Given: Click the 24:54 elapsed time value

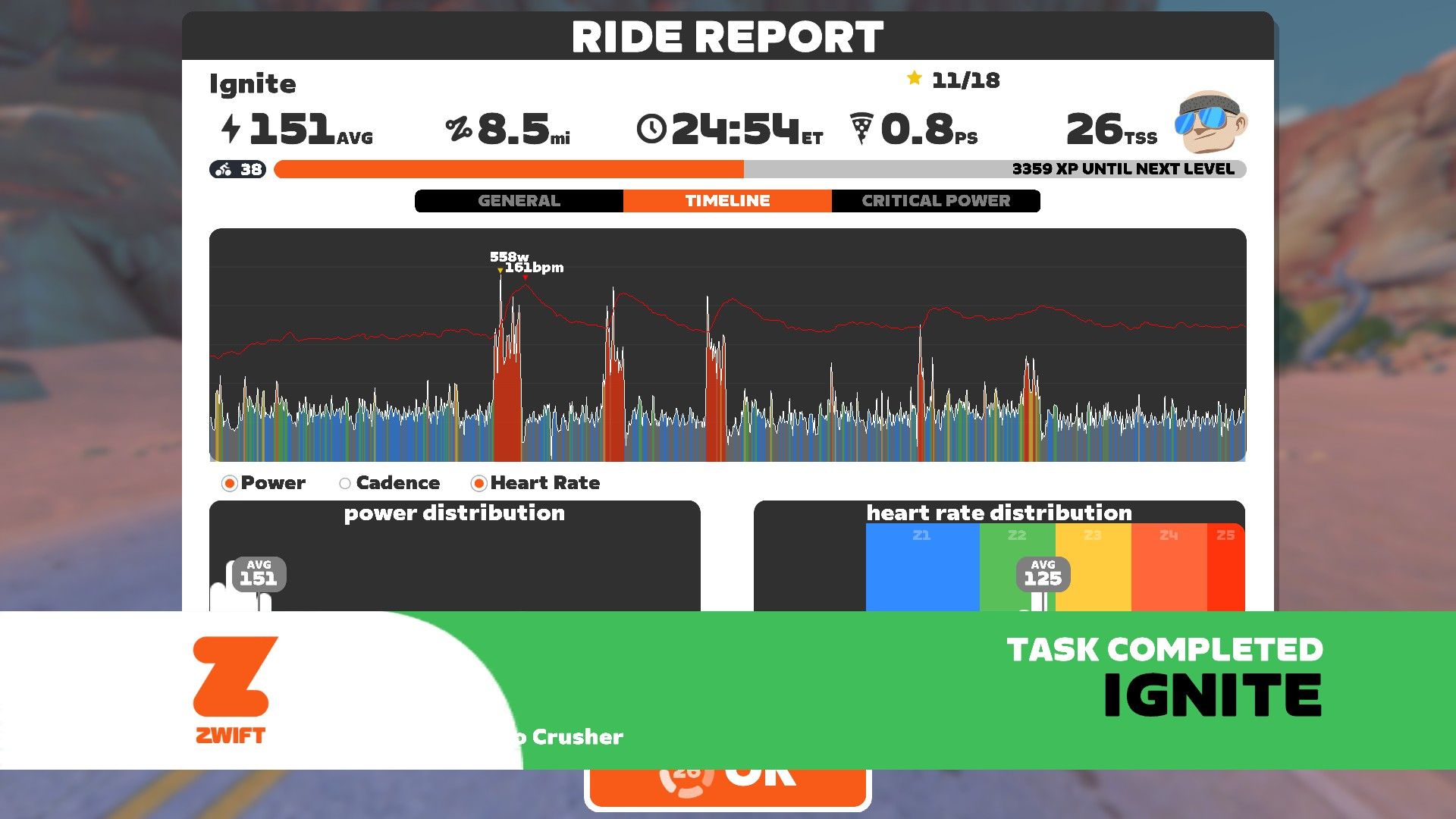Looking at the screenshot, I should pos(747,129).
